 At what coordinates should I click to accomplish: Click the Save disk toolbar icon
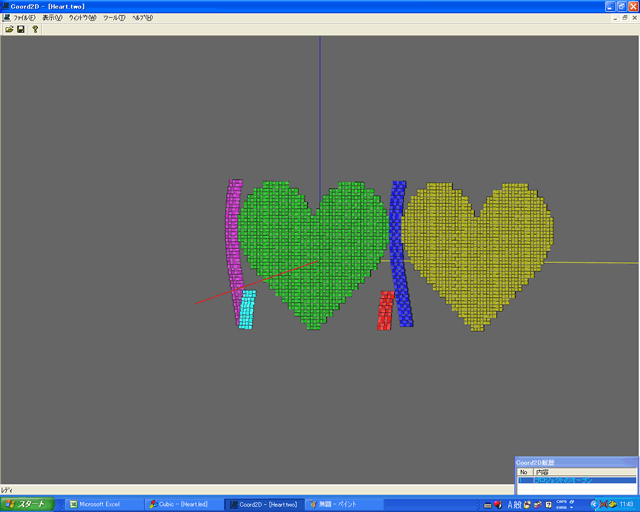click(x=21, y=29)
